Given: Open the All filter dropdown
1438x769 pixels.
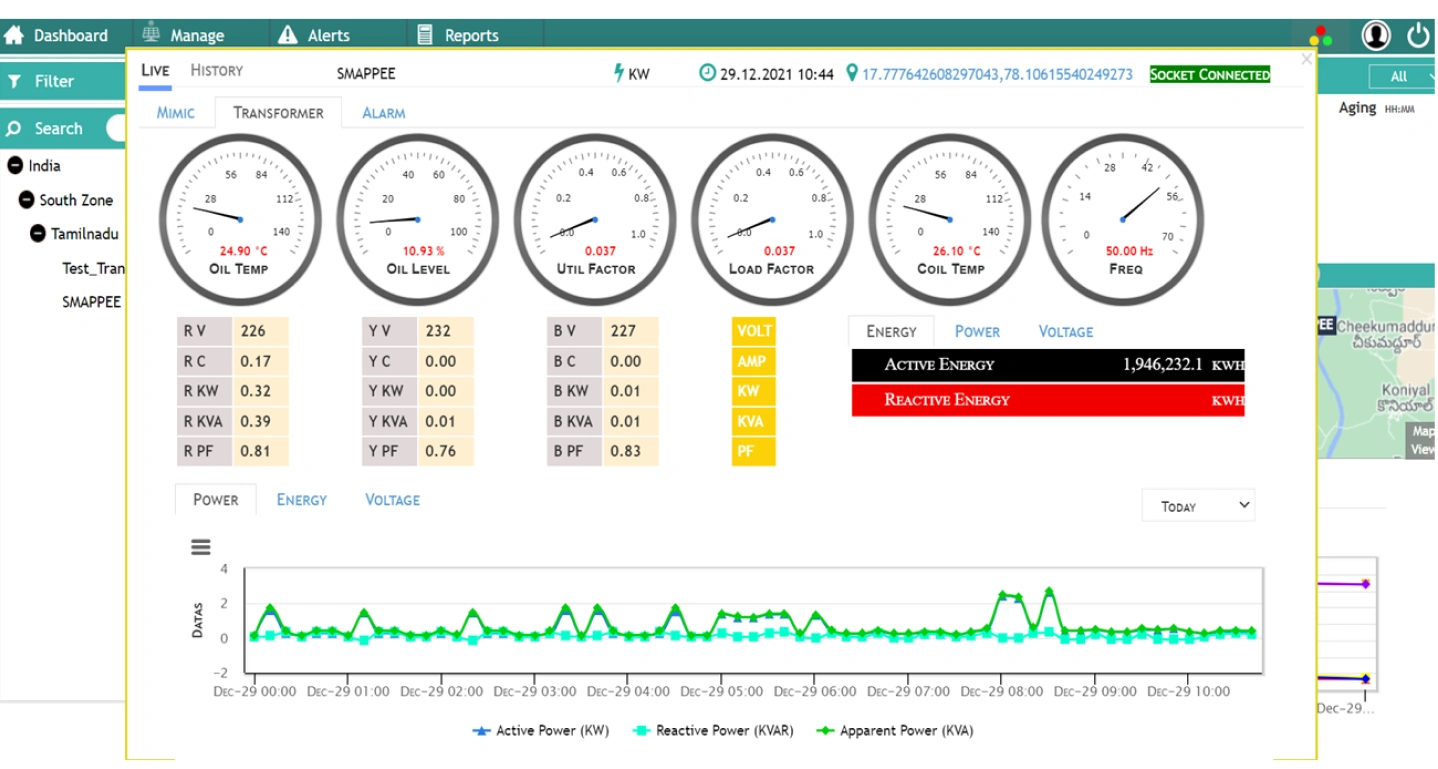Looking at the screenshot, I should coord(1399,76).
